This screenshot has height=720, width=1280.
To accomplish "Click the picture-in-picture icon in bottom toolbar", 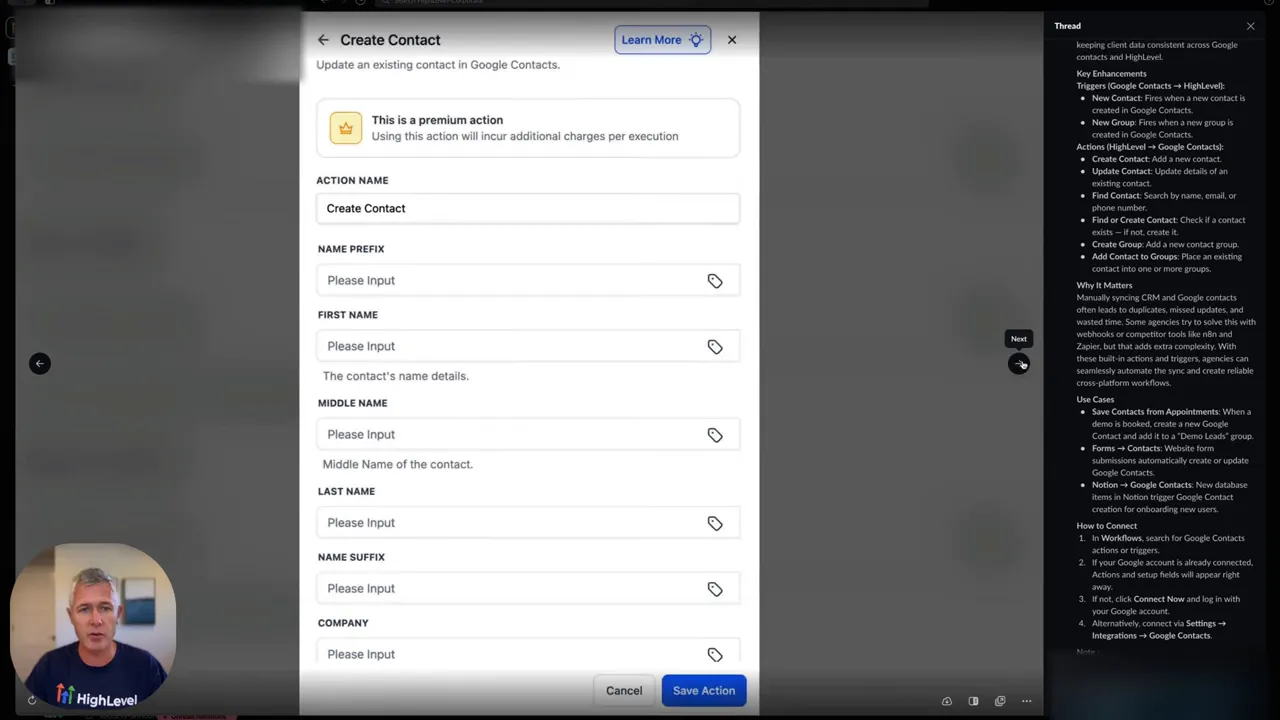I will (1000, 701).
